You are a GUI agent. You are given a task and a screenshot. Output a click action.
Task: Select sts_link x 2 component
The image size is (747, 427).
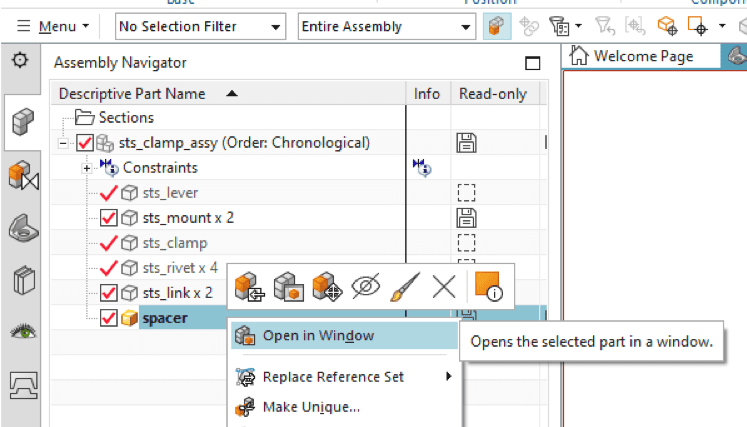point(177,293)
